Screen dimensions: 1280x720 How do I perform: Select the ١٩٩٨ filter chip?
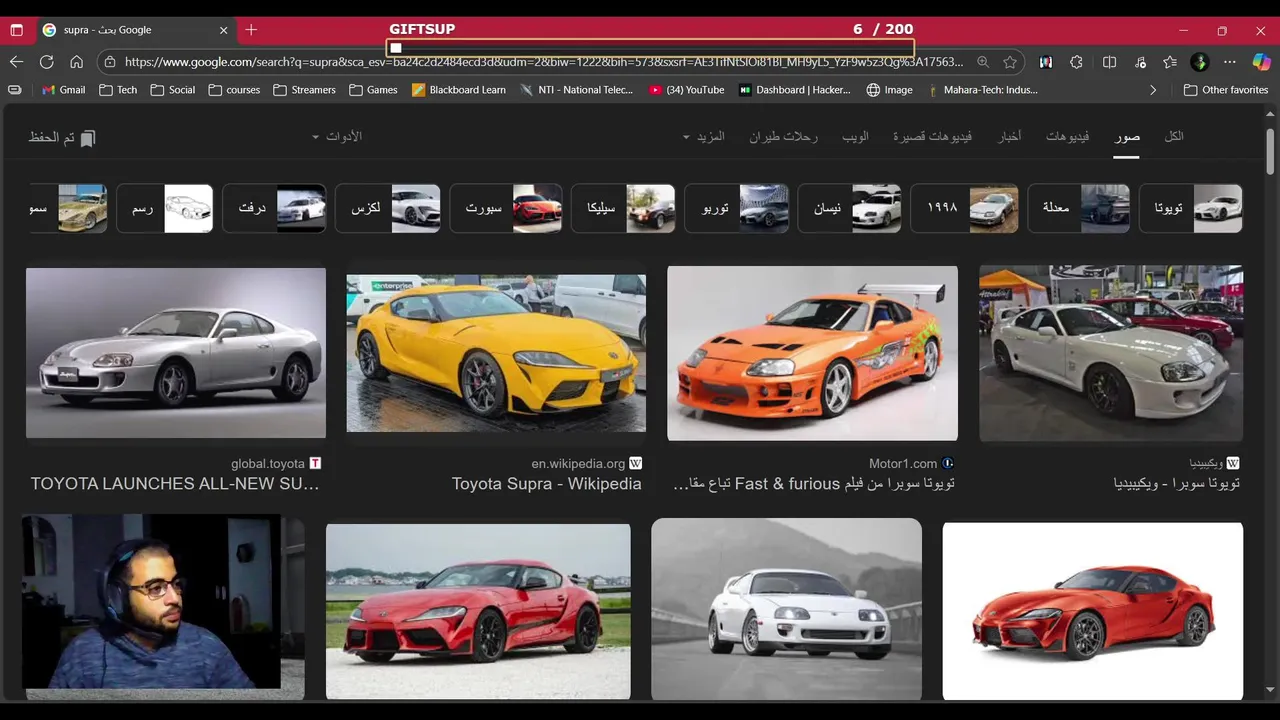964,208
